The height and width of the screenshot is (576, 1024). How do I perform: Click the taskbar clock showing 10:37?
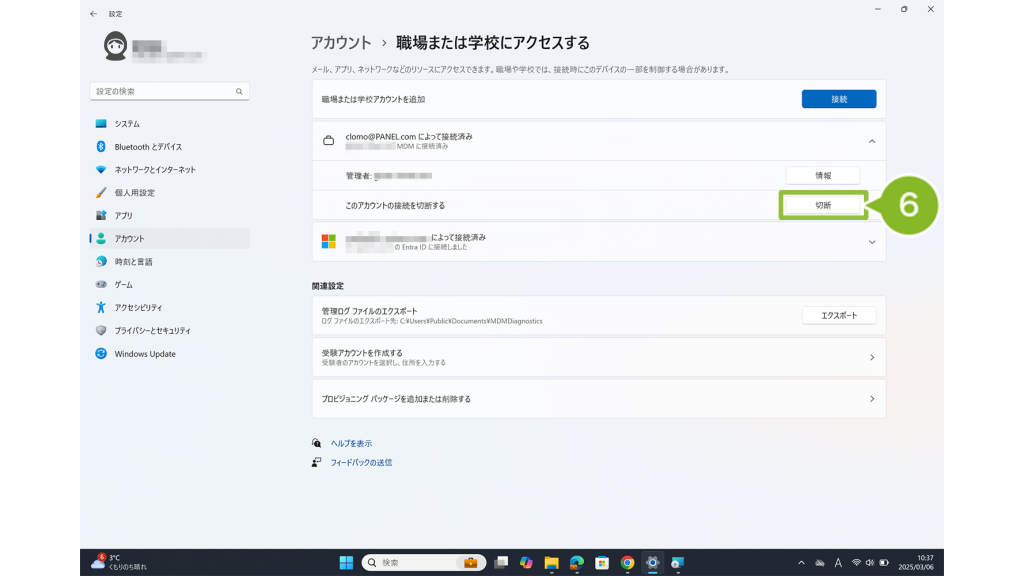point(916,562)
